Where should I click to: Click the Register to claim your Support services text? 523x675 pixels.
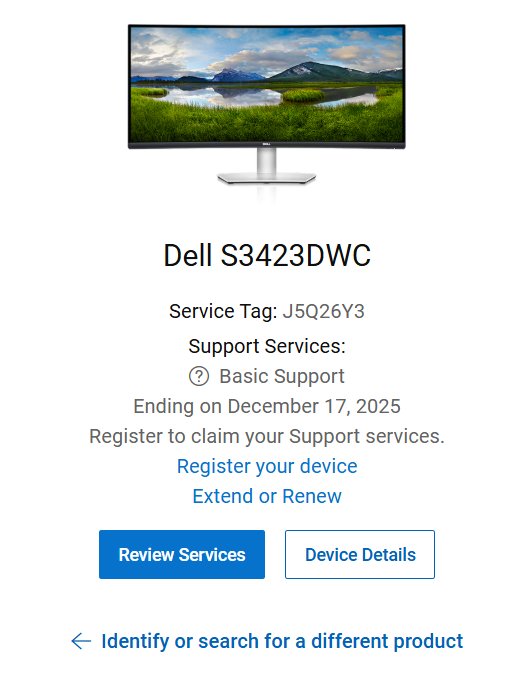pos(267,436)
